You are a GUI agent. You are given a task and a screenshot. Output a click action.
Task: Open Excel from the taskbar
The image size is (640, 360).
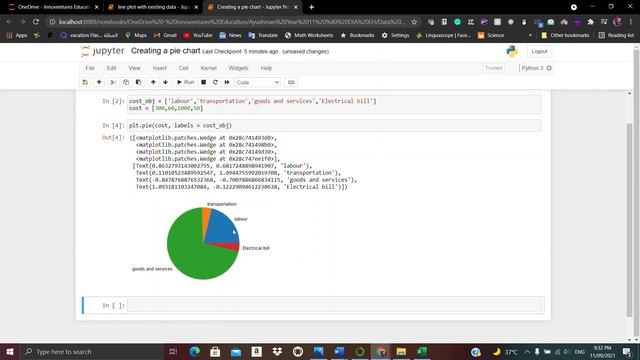(x=422, y=351)
